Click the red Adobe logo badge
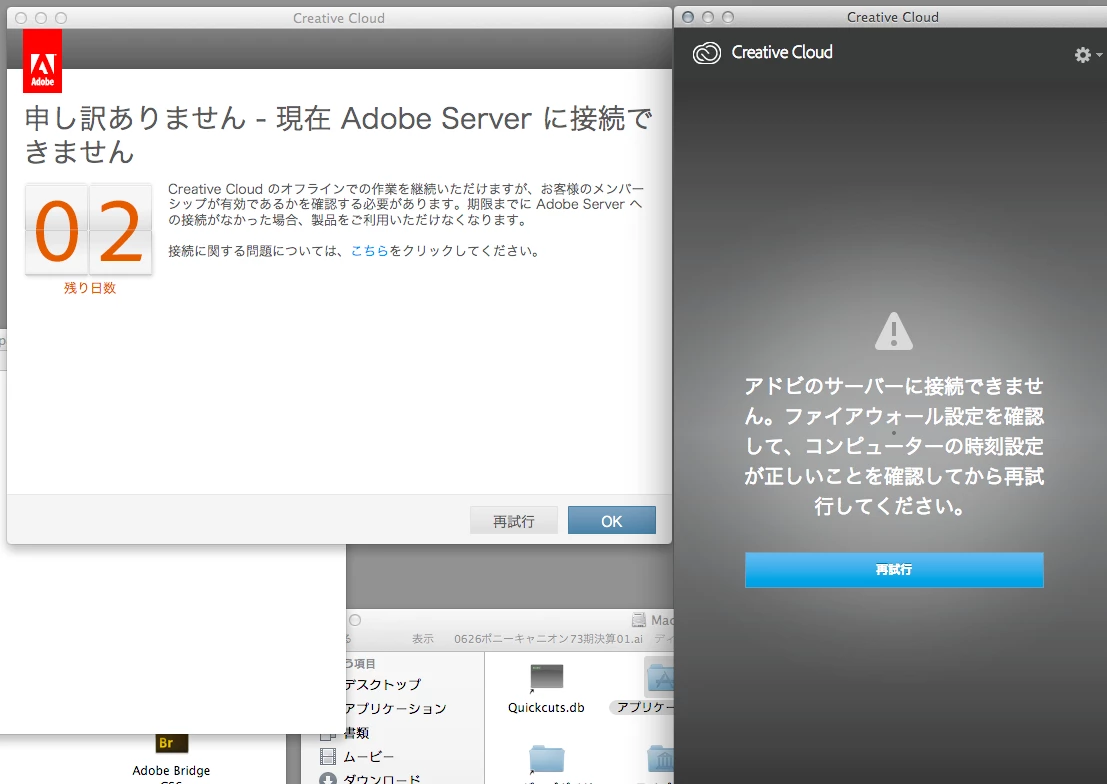The width and height of the screenshot is (1107, 784). tap(42, 62)
